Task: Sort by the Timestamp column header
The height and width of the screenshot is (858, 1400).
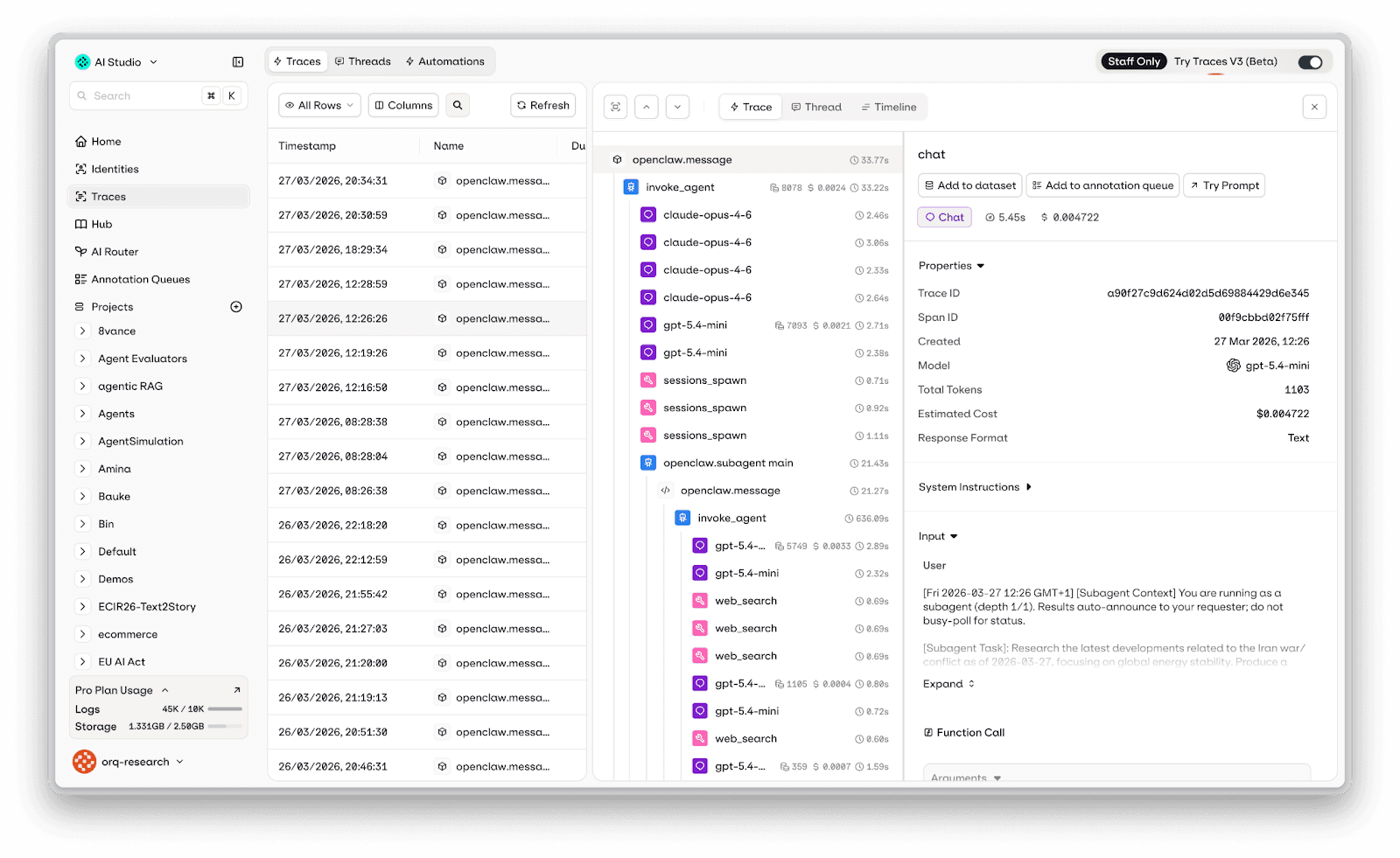Action: (x=307, y=146)
